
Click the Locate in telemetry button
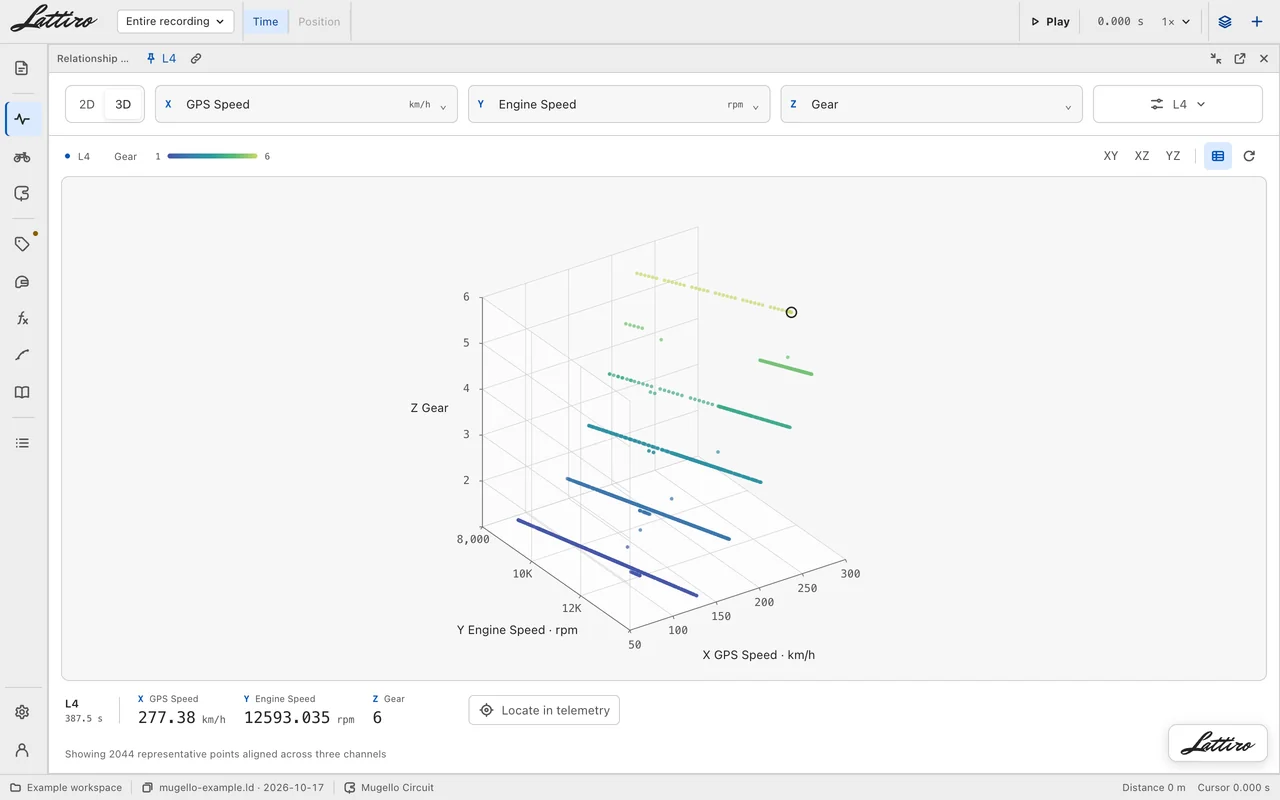(544, 710)
